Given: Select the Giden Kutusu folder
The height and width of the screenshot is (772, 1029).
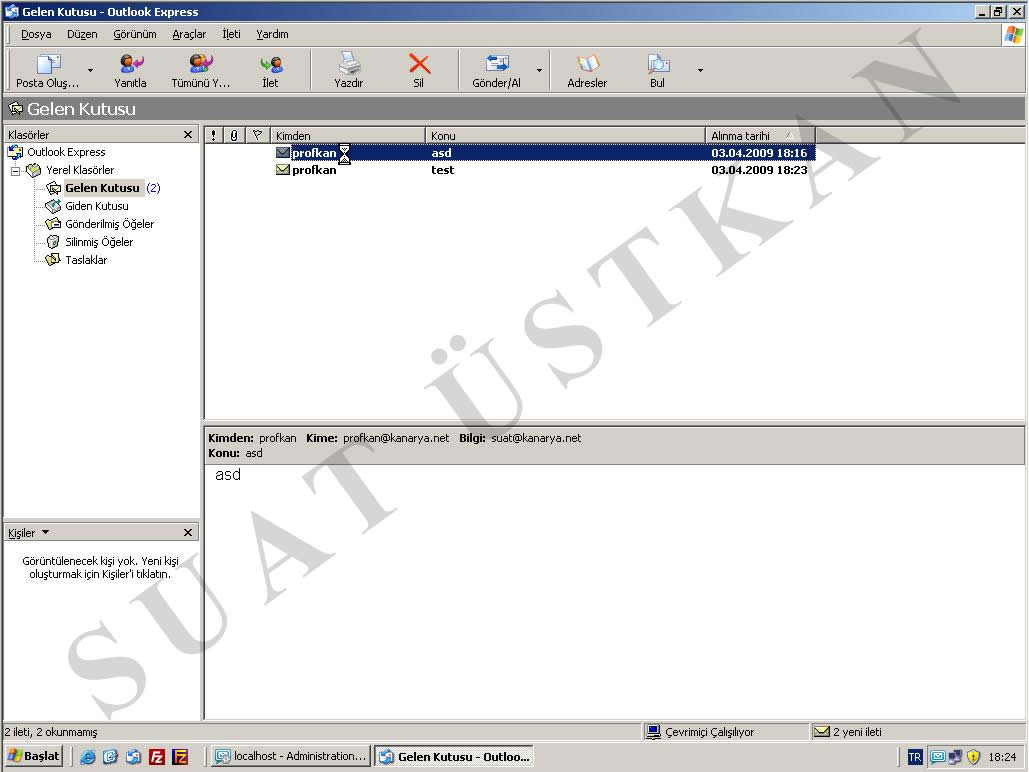Looking at the screenshot, I should click(96, 206).
